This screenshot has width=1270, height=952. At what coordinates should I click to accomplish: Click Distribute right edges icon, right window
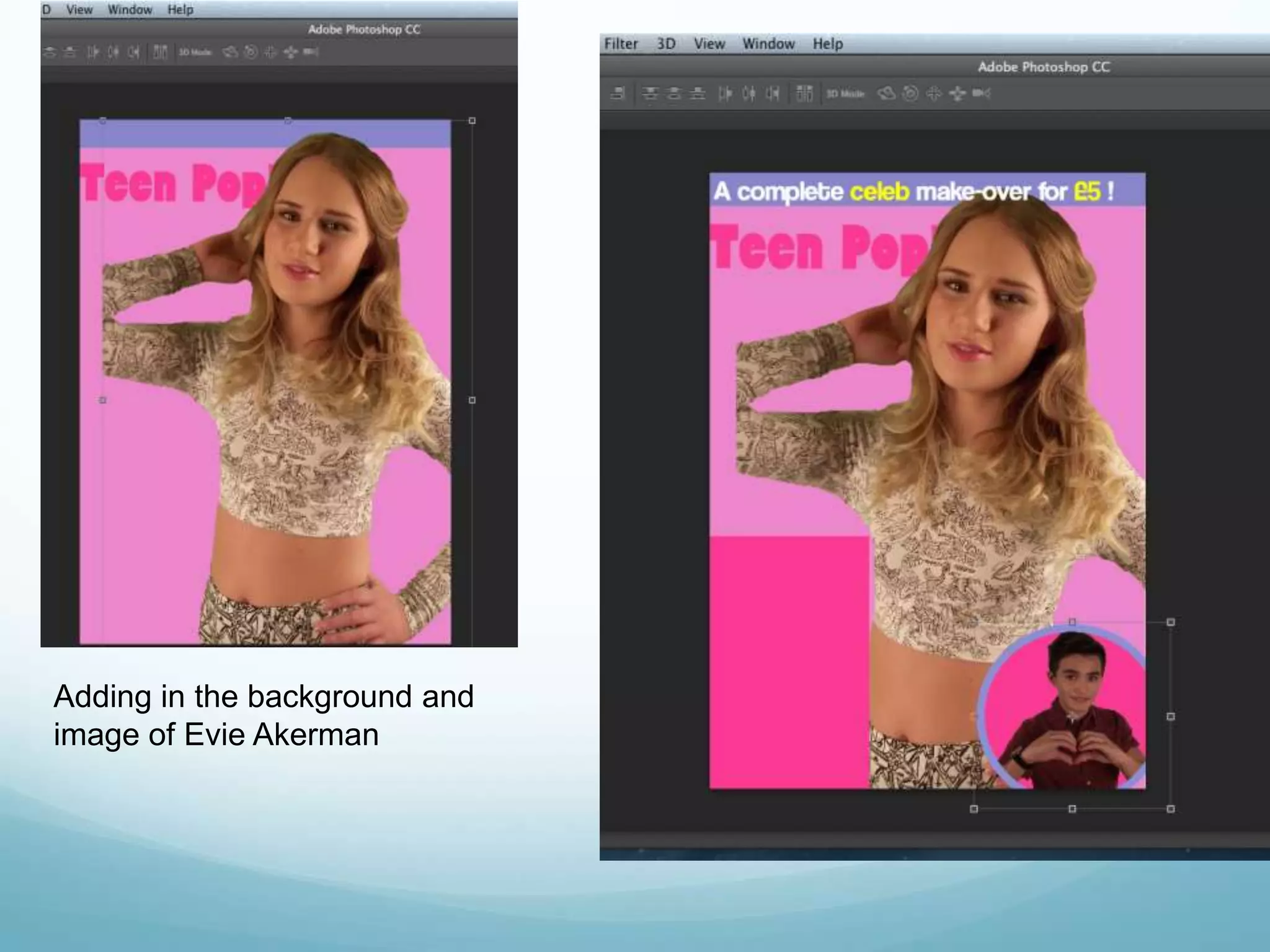773,94
